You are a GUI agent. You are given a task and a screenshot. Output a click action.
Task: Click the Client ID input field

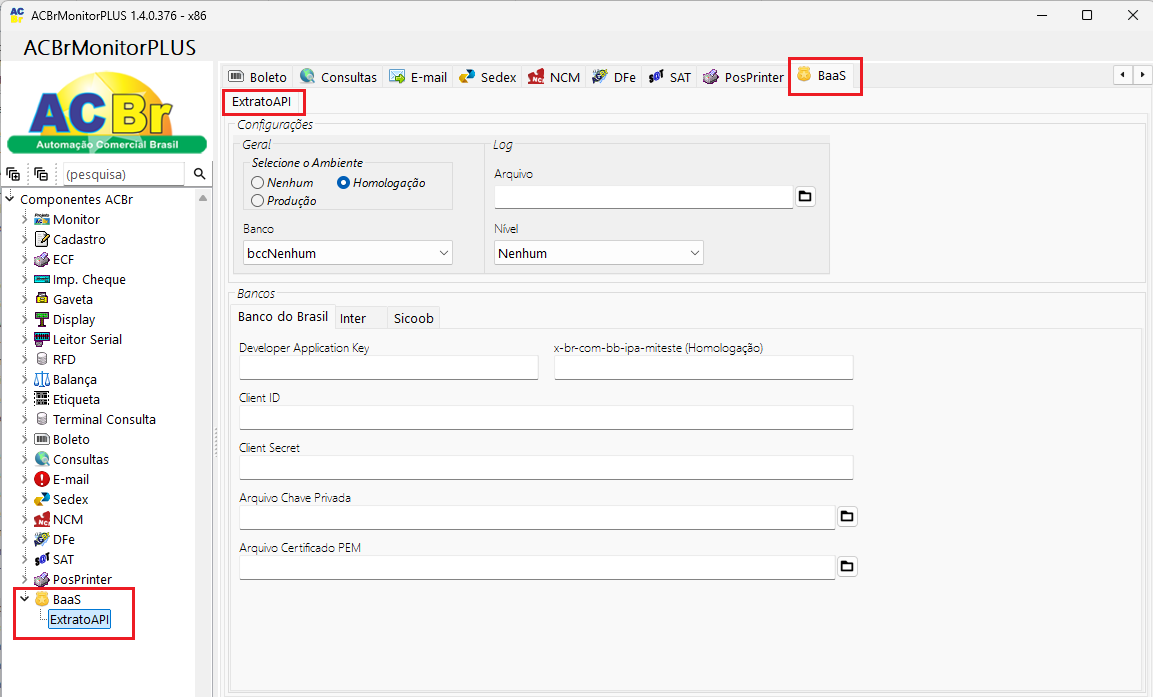click(x=546, y=417)
